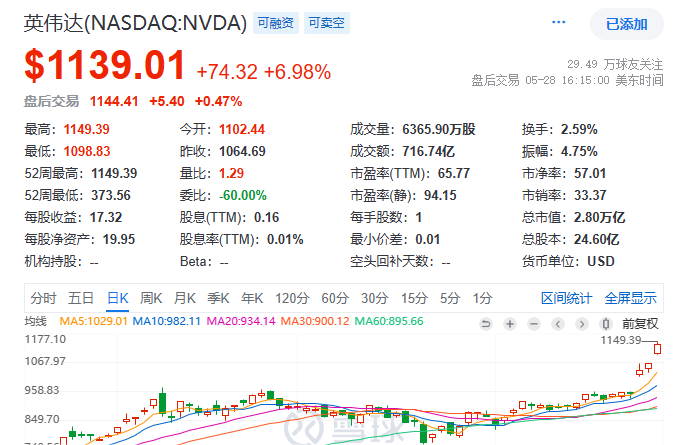The height and width of the screenshot is (445, 686).
Task: Click the main price $1139.01
Action: 105,65
